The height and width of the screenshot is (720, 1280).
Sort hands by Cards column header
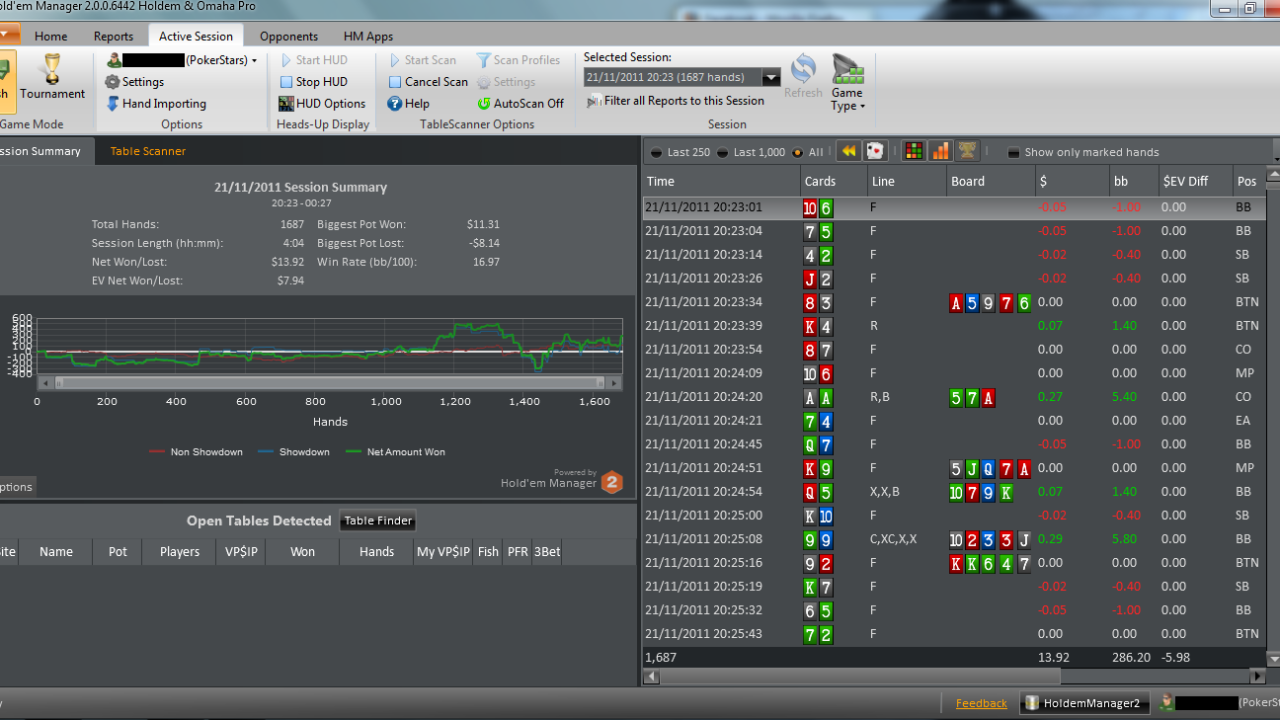point(833,181)
